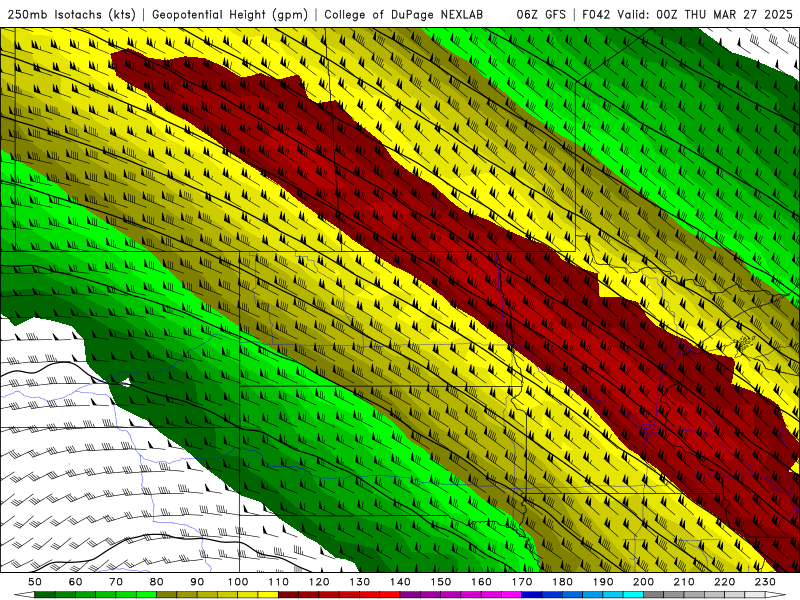Click the '250mb Isotachs (kts)' title text

(x=71, y=15)
